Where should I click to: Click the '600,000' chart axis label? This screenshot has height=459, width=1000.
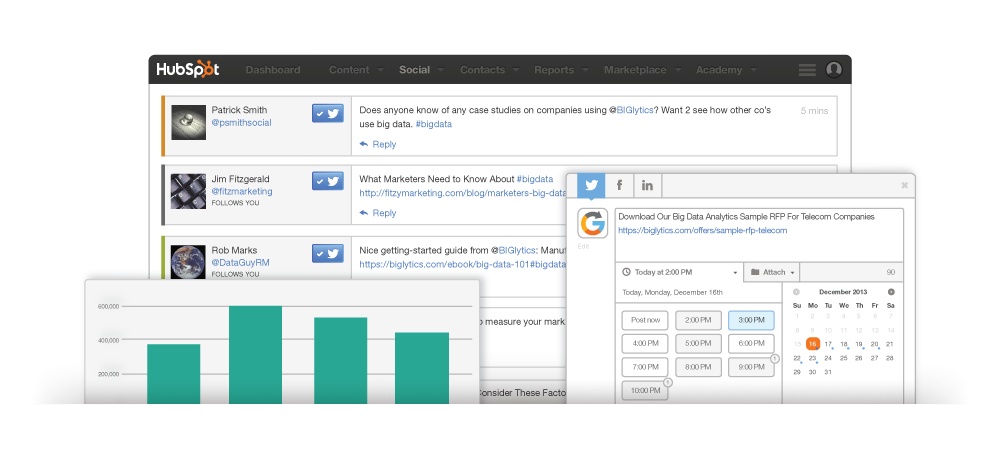point(108,307)
